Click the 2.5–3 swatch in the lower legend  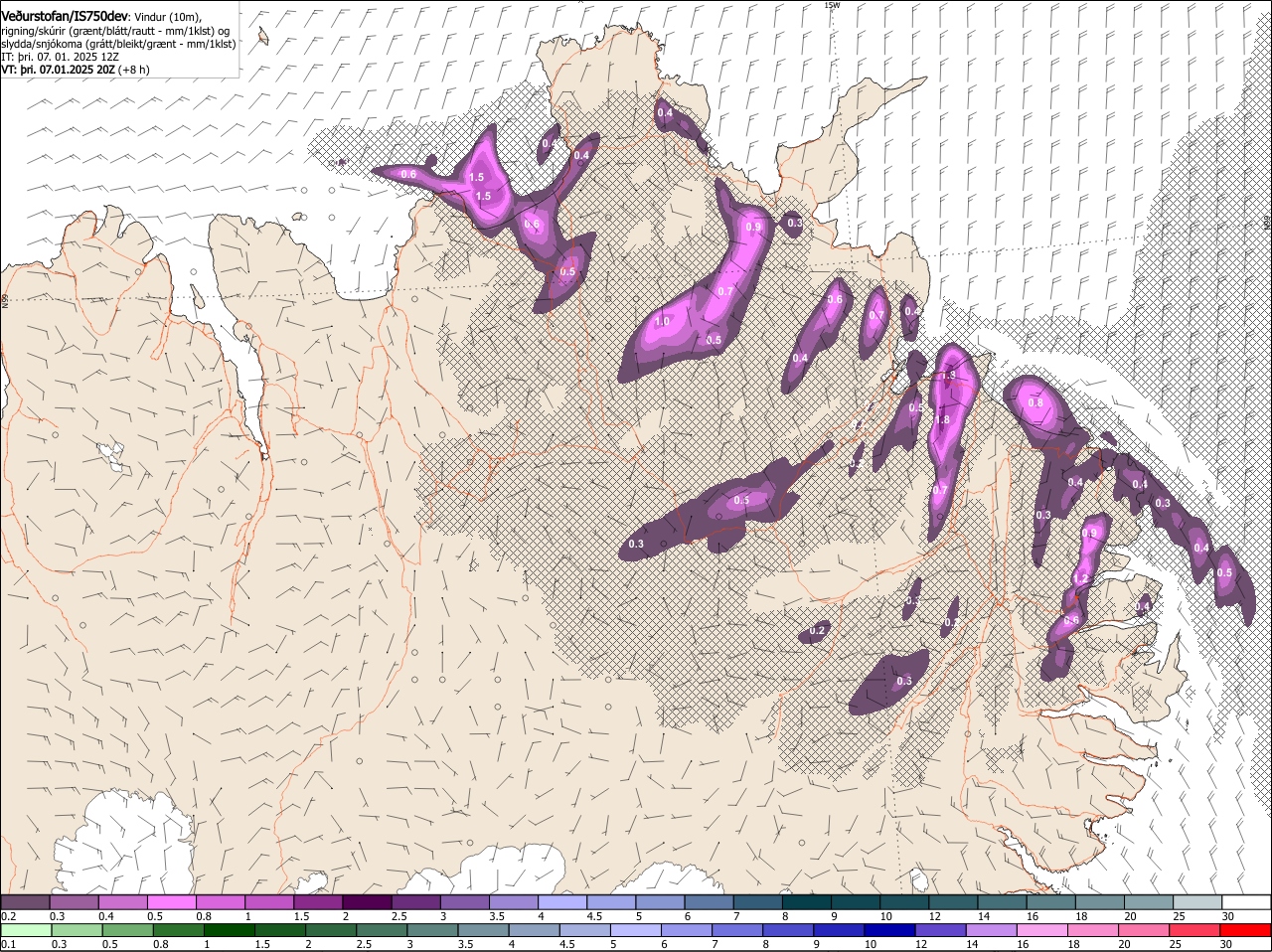click(x=381, y=930)
